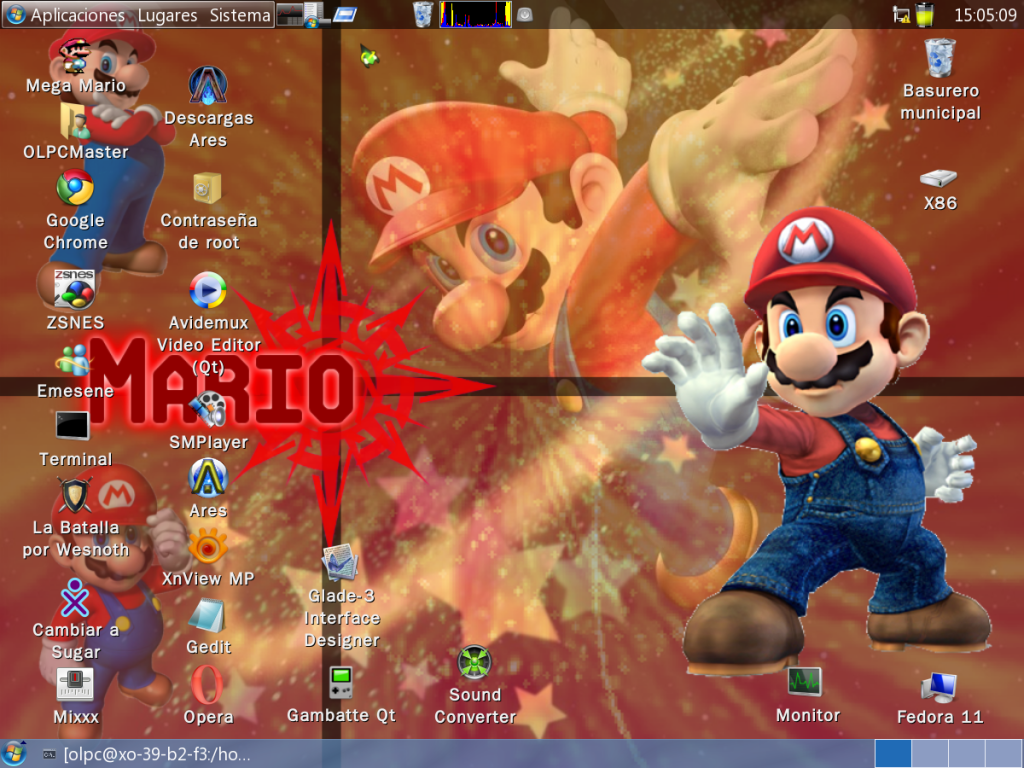
Task: Click the system monitor launcher in top panel
Action: [x=289, y=14]
